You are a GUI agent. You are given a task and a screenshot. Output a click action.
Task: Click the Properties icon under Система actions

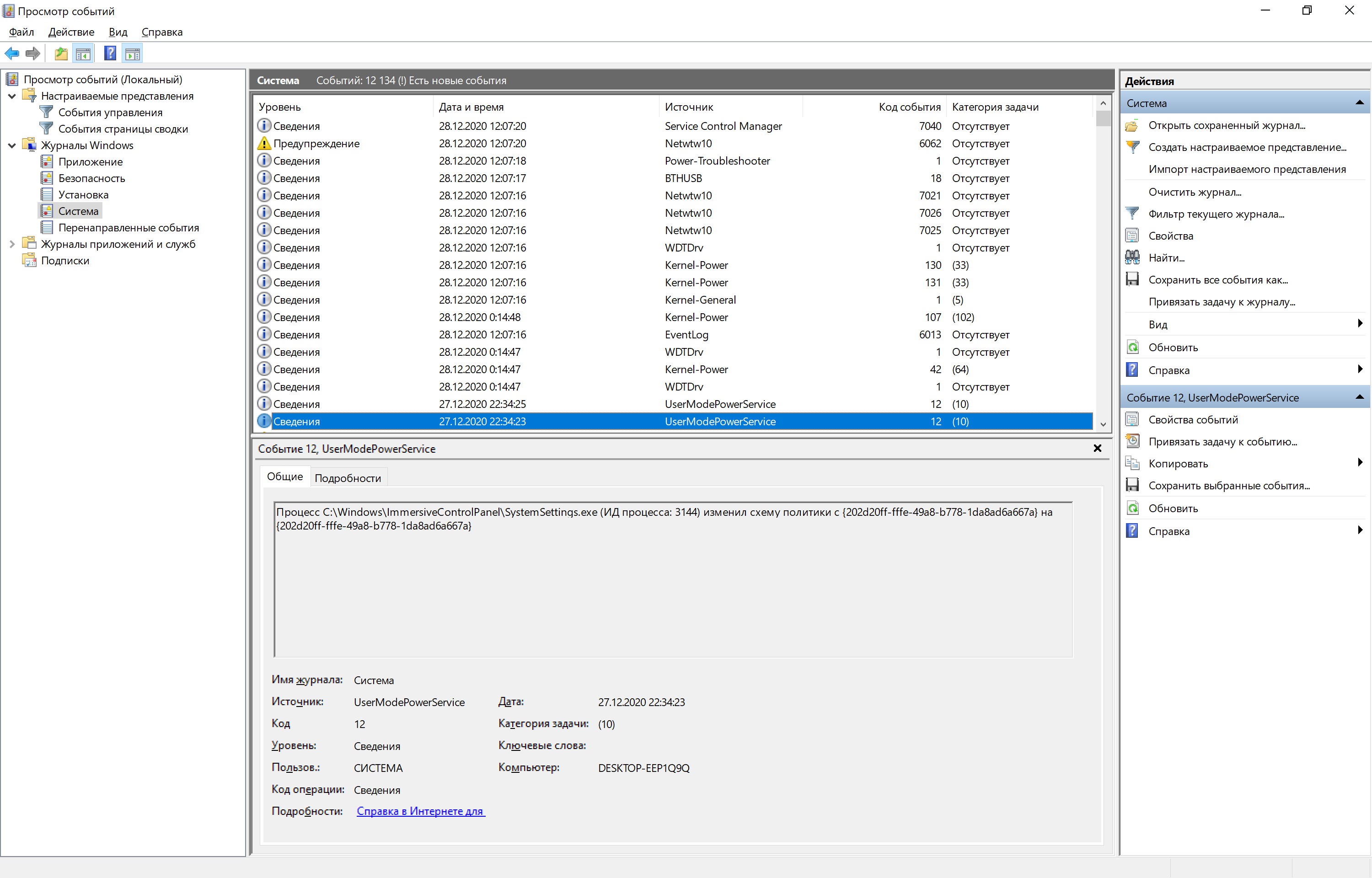coord(1132,236)
